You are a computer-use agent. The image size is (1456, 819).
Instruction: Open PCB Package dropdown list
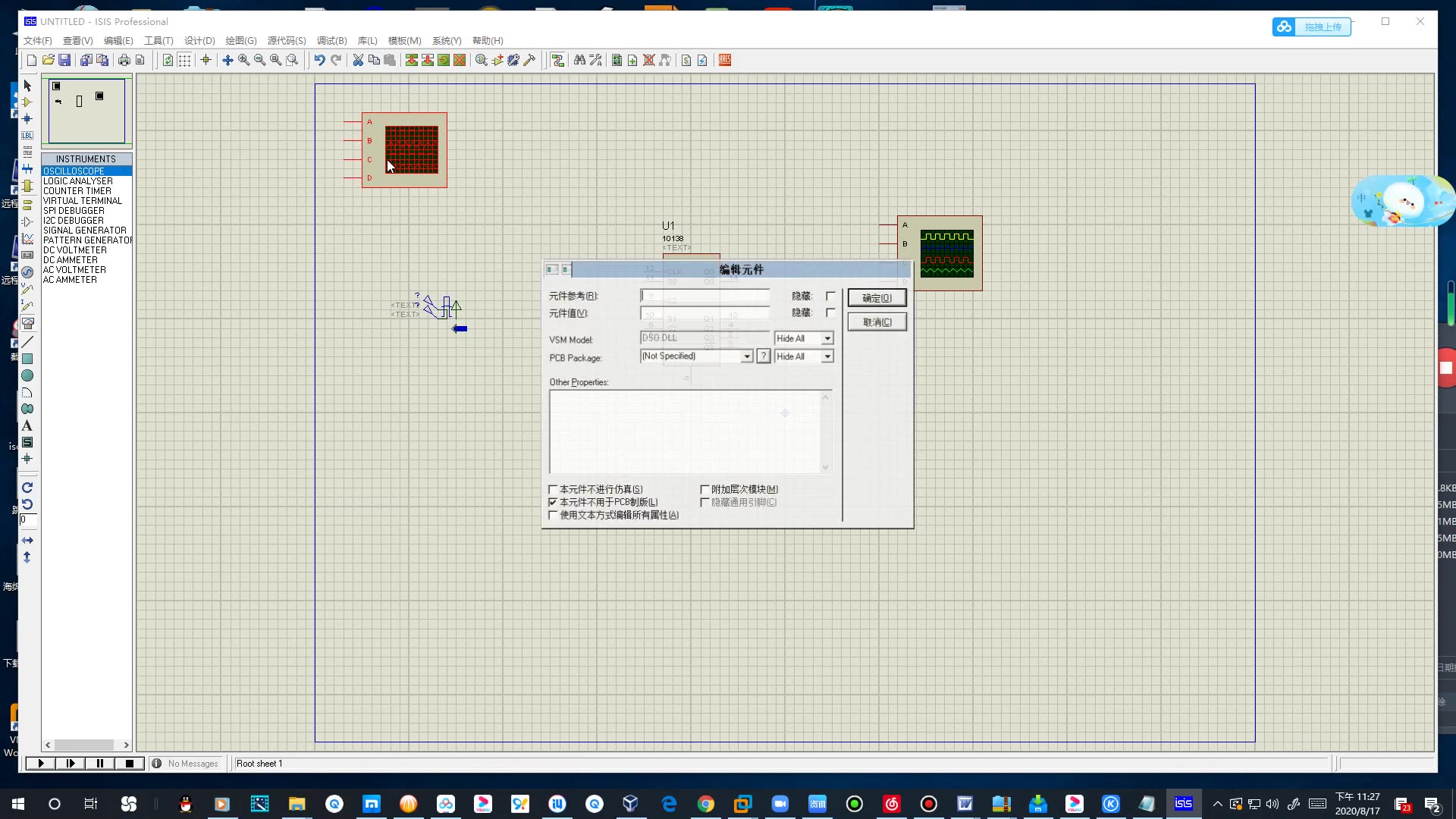[x=747, y=356]
